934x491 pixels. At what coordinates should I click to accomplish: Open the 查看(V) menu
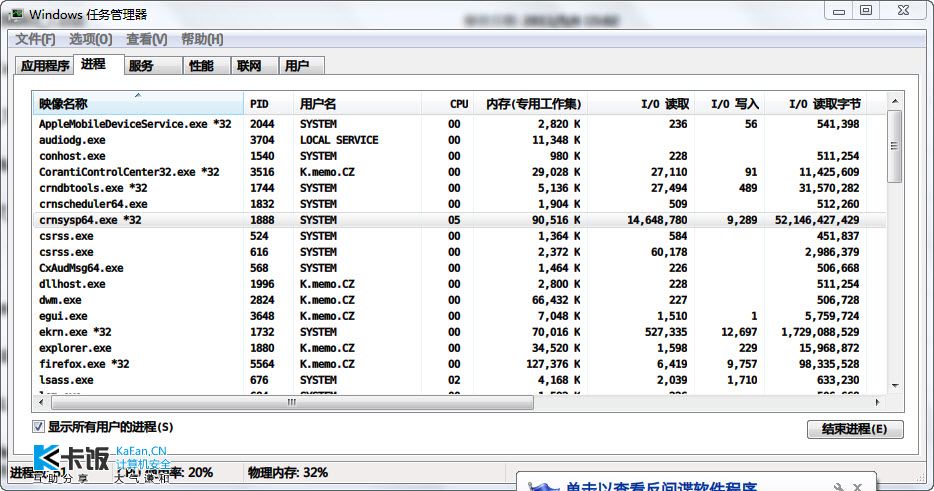pos(147,39)
